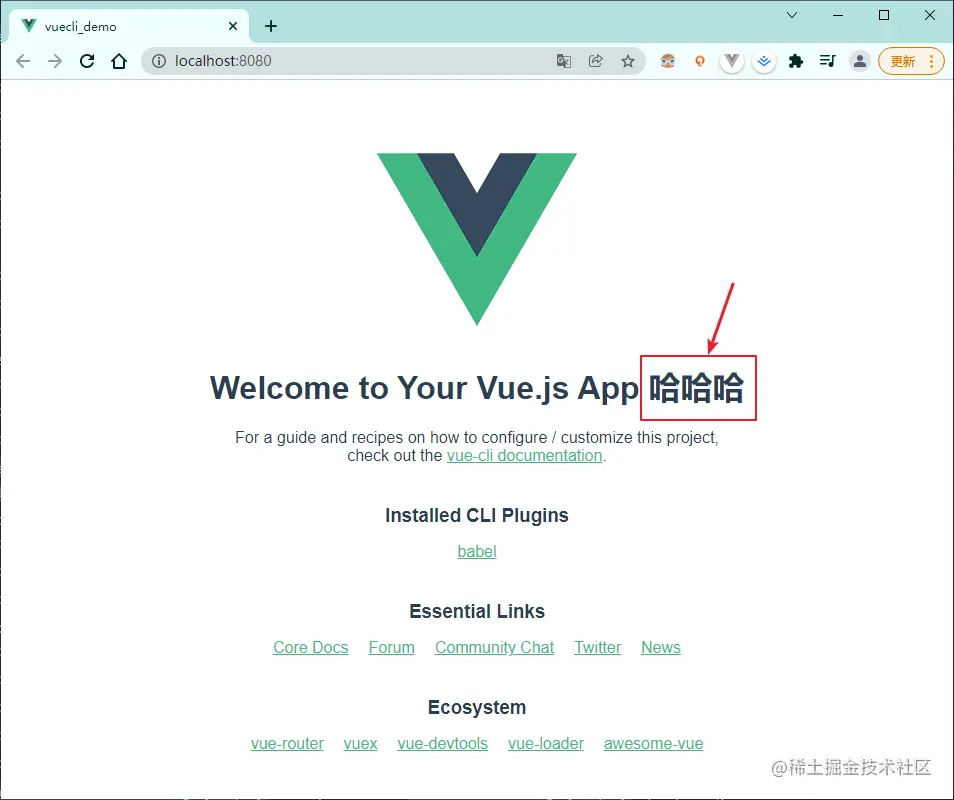This screenshot has height=800, width=954.
Task: Share this page icon in address bar
Action: [596, 61]
